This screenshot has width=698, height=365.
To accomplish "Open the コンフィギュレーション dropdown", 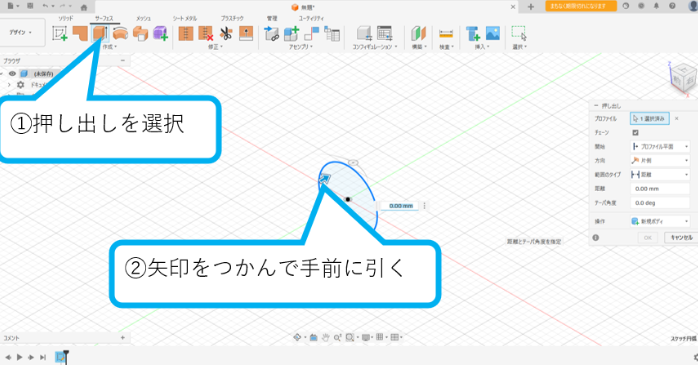I will coord(374,47).
